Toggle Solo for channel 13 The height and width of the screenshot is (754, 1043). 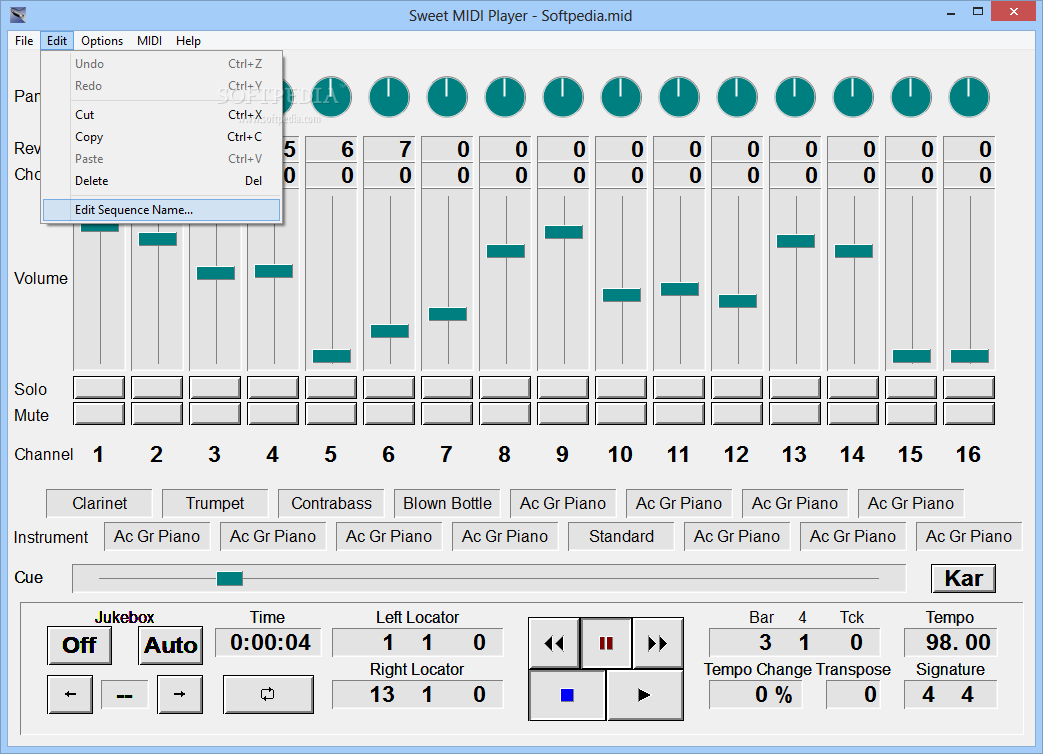coord(795,388)
